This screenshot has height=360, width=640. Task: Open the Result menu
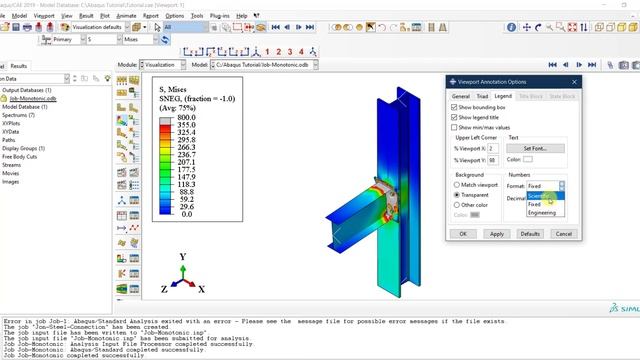tap(86, 16)
